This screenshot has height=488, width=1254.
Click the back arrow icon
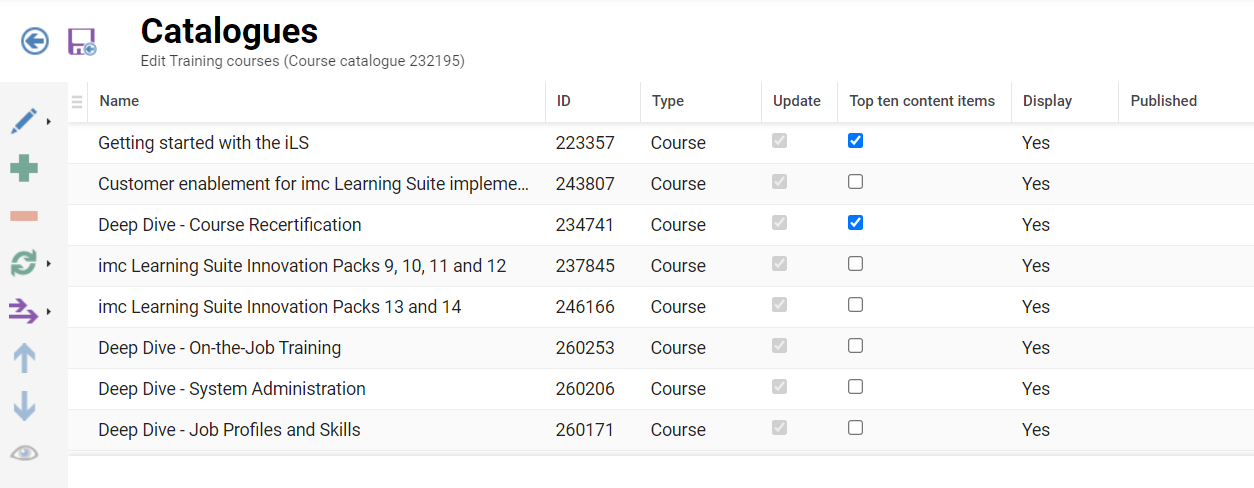(35, 41)
